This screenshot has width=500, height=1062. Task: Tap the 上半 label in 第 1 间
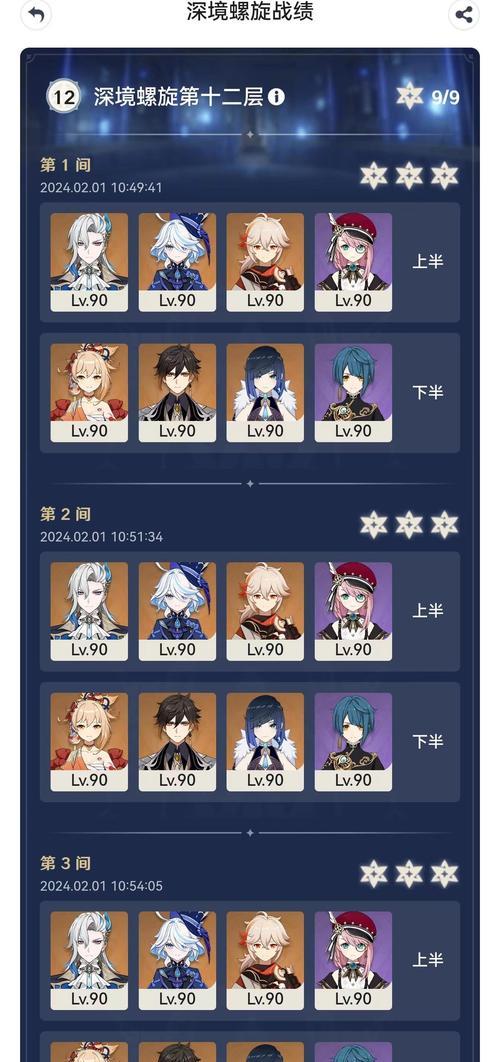point(428,262)
